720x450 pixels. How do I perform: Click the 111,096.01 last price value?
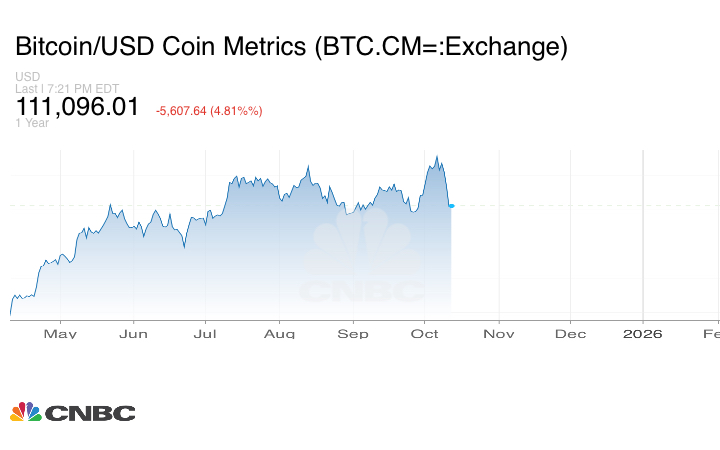click(x=77, y=108)
